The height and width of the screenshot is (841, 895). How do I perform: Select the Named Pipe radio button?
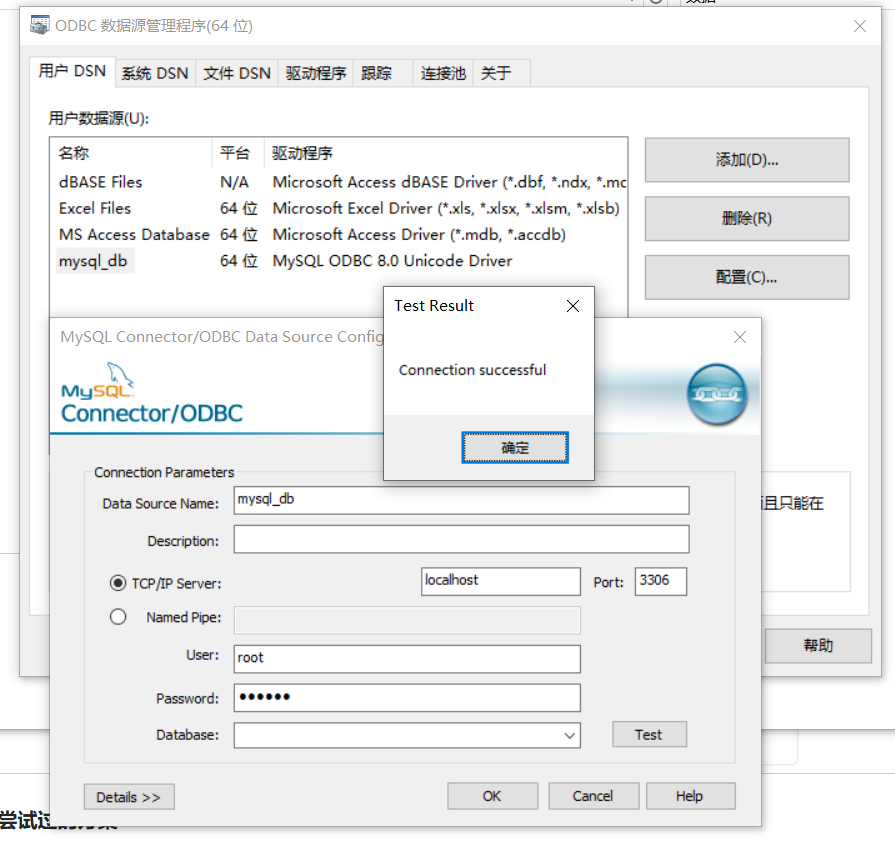click(x=118, y=617)
